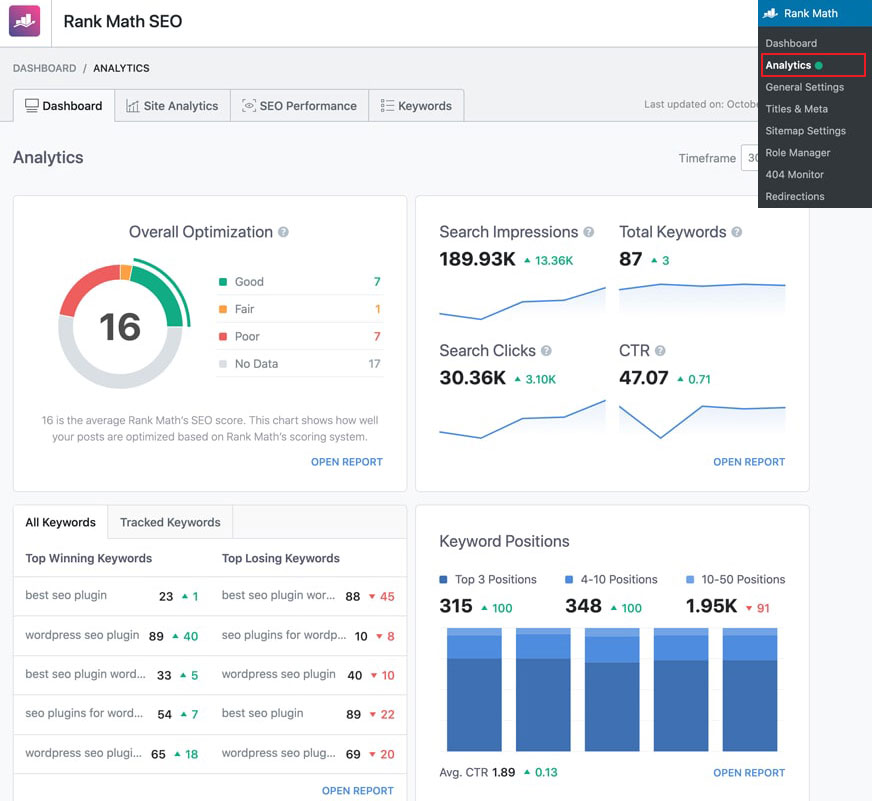The width and height of the screenshot is (872, 801).
Task: Open the SEO Performance tab
Action: (299, 106)
